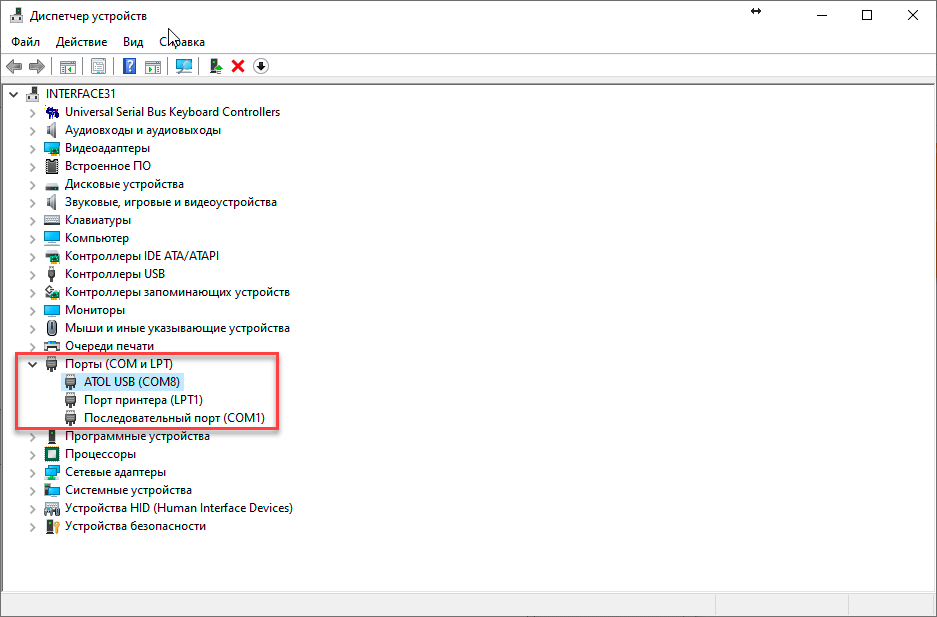Open the Вид menu

click(133, 42)
